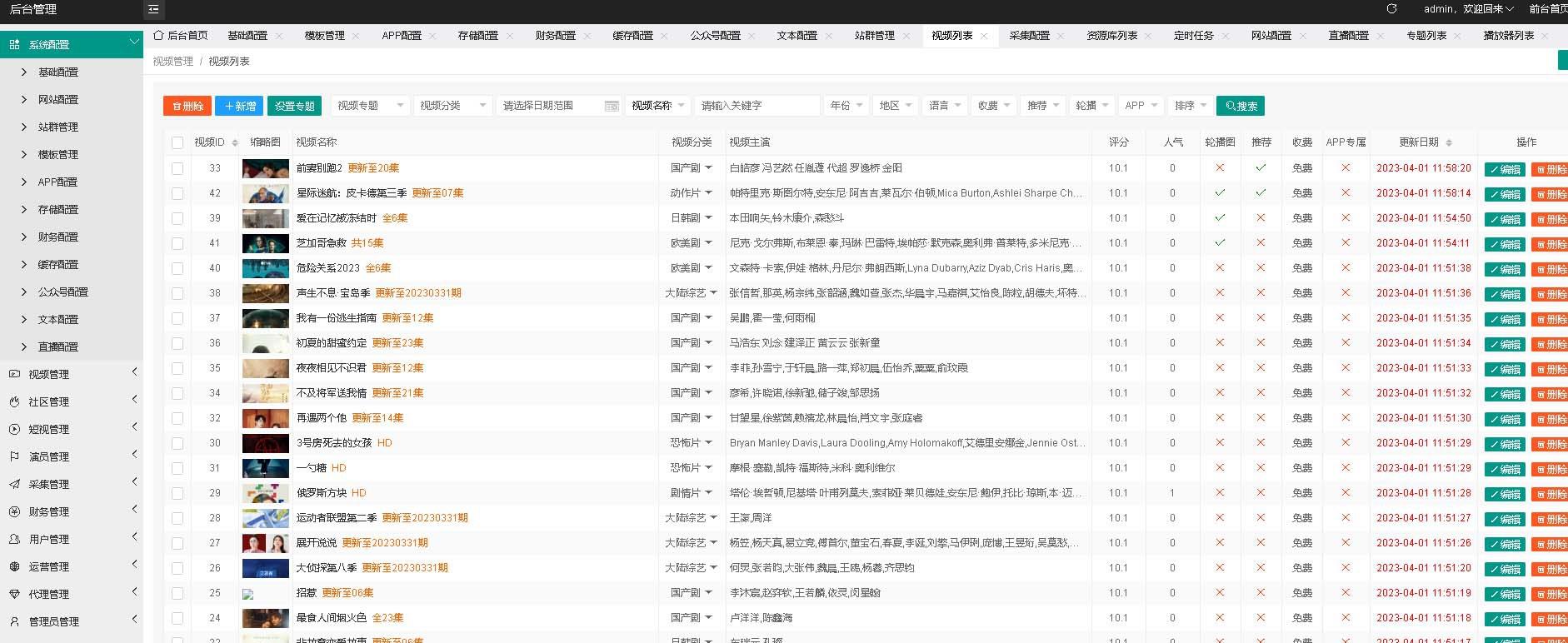Click the green 搜索 button
This screenshot has width=1568, height=643.
point(1241,106)
